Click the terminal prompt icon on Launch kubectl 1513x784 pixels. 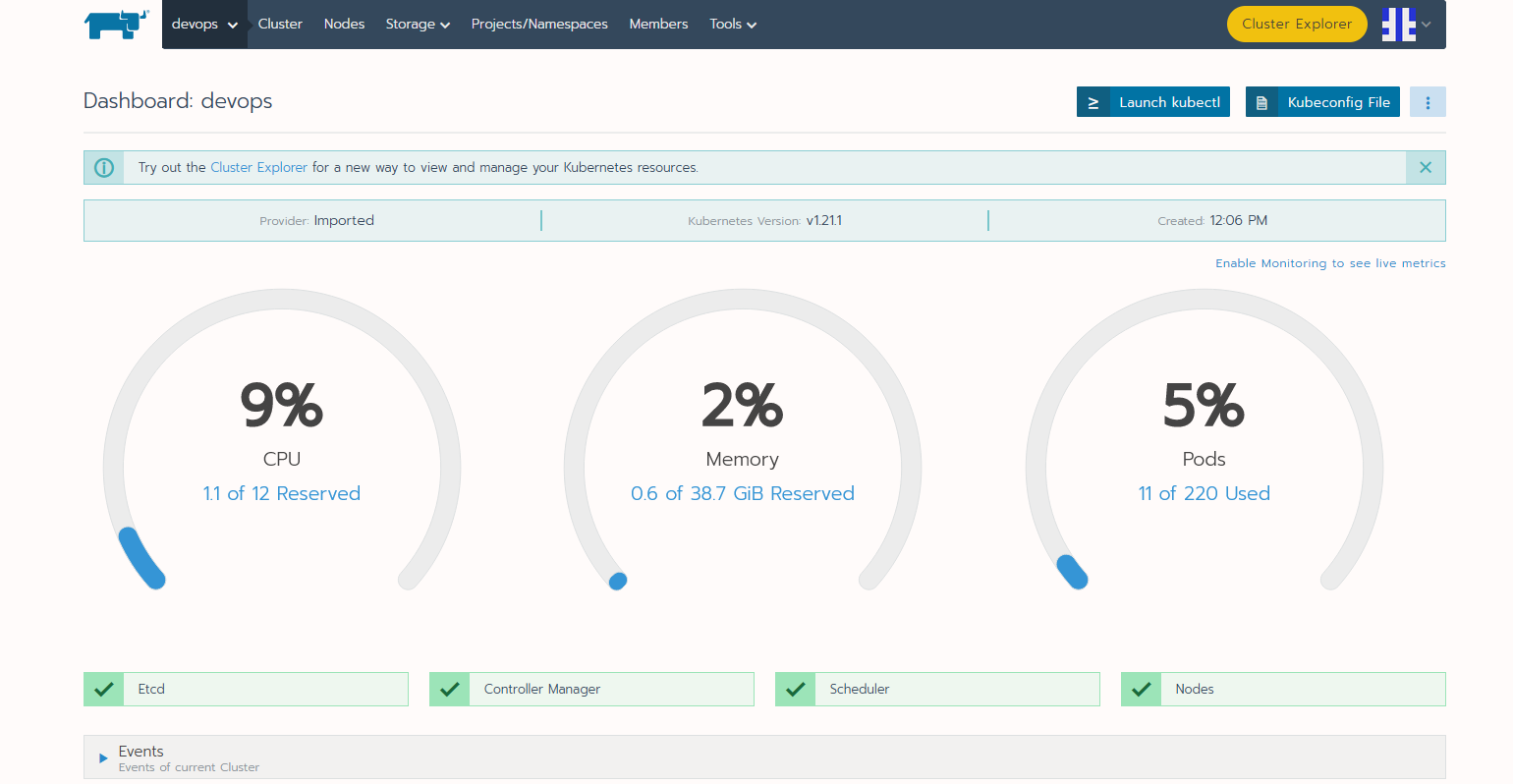tap(1093, 102)
